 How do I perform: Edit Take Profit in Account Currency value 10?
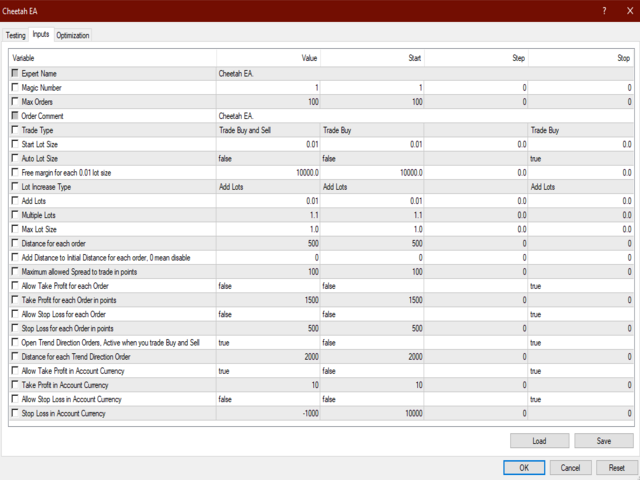[x=268, y=385]
